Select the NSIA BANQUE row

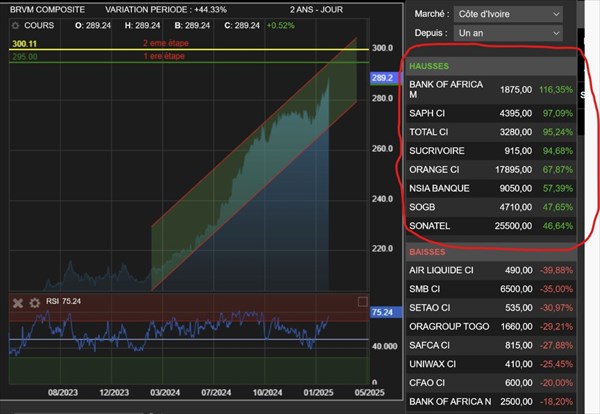(491, 188)
